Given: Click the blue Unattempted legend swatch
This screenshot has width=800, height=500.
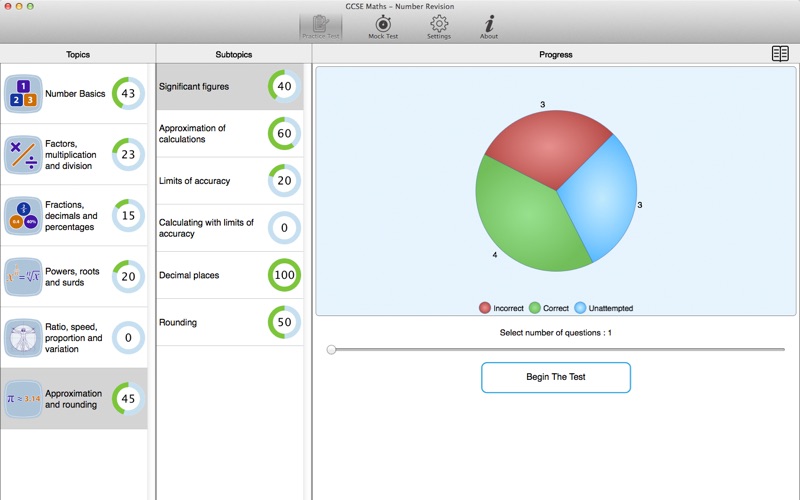Looking at the screenshot, I should click(x=580, y=308).
